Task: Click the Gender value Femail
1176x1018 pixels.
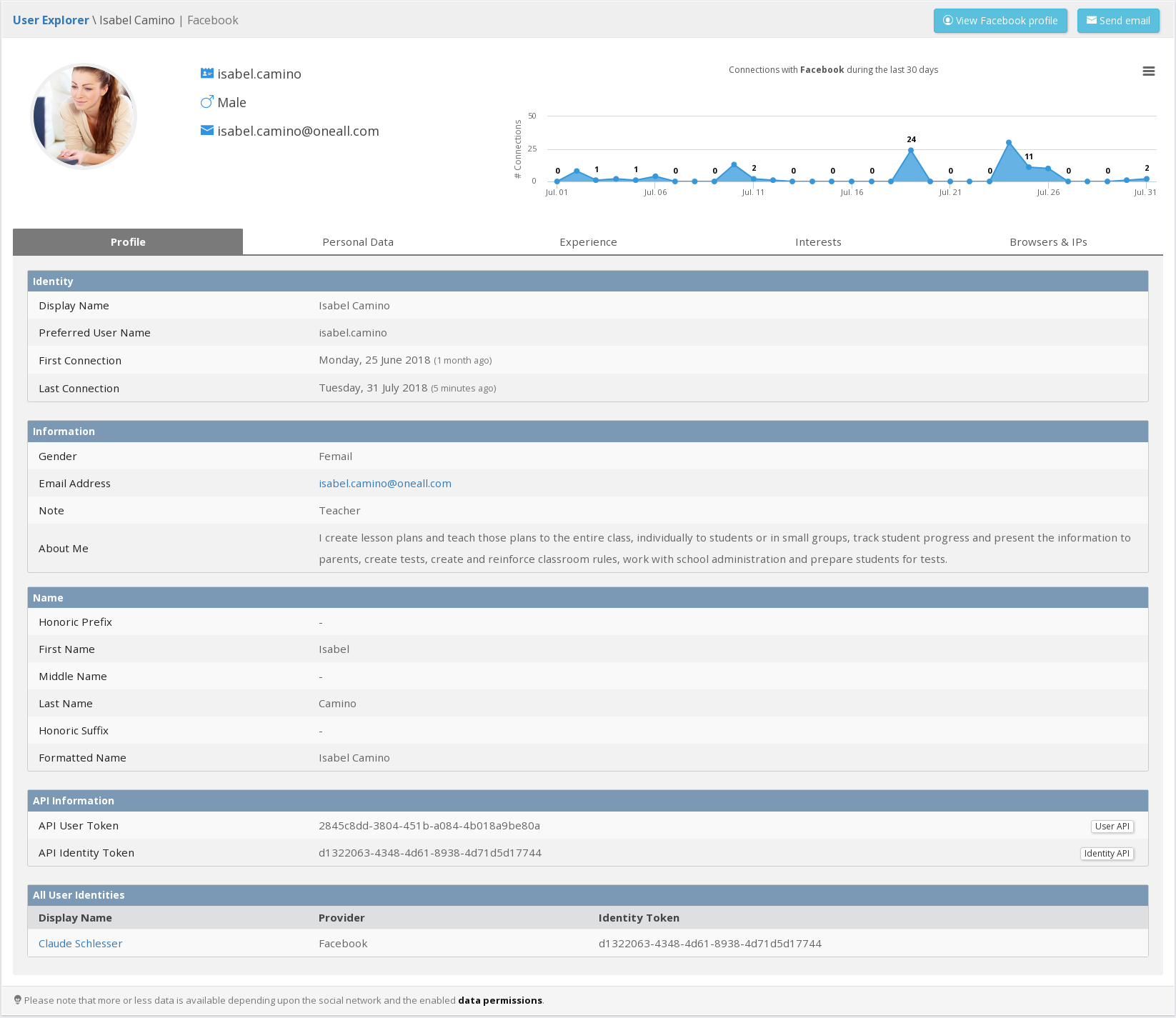Action: (x=335, y=456)
